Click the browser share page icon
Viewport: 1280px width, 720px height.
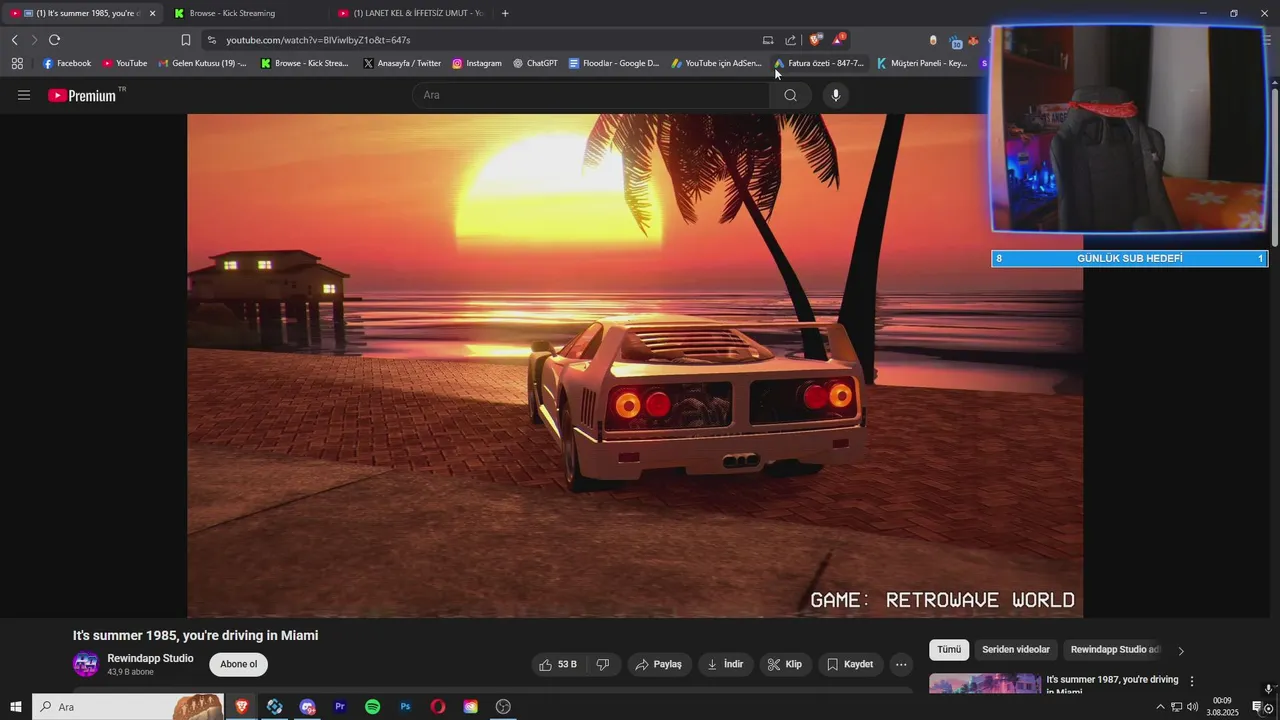pos(791,40)
